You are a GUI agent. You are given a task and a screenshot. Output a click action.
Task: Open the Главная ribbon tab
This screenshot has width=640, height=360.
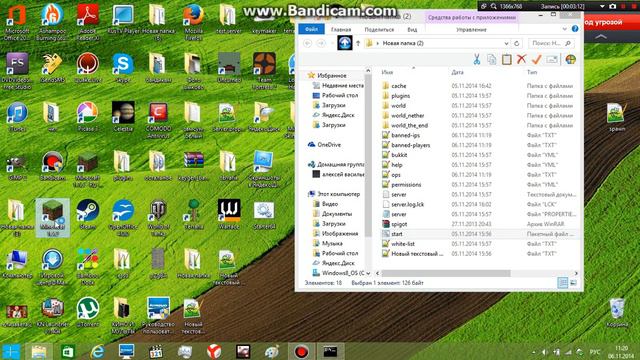pyautogui.click(x=341, y=29)
